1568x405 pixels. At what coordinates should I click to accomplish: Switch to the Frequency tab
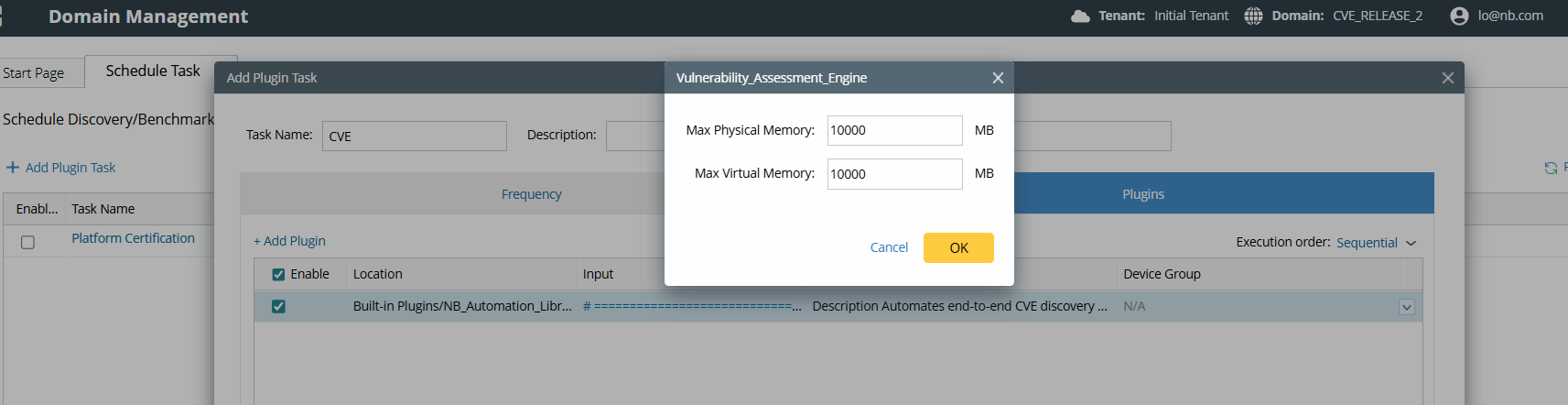[531, 194]
